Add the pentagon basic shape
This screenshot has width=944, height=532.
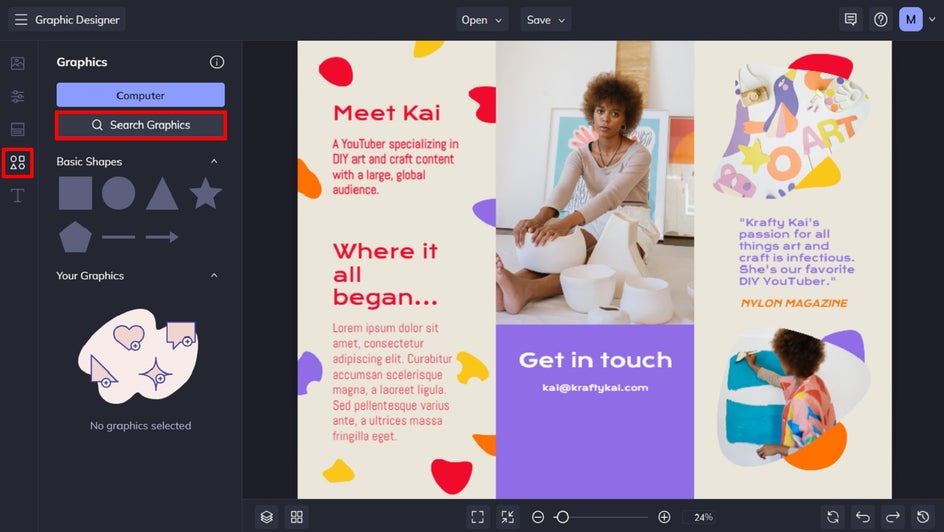pos(75,237)
